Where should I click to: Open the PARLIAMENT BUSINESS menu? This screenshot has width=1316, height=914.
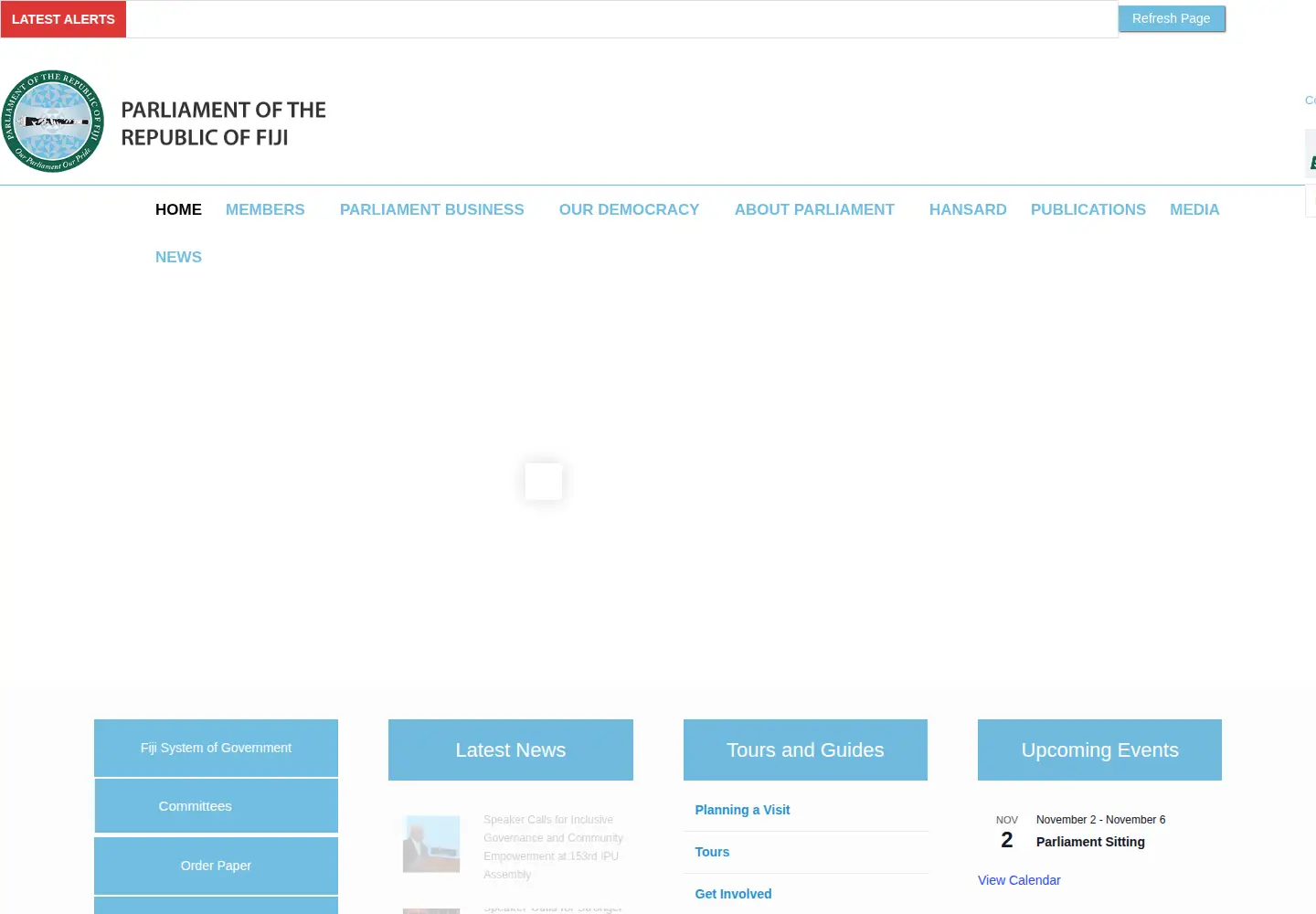coord(432,209)
